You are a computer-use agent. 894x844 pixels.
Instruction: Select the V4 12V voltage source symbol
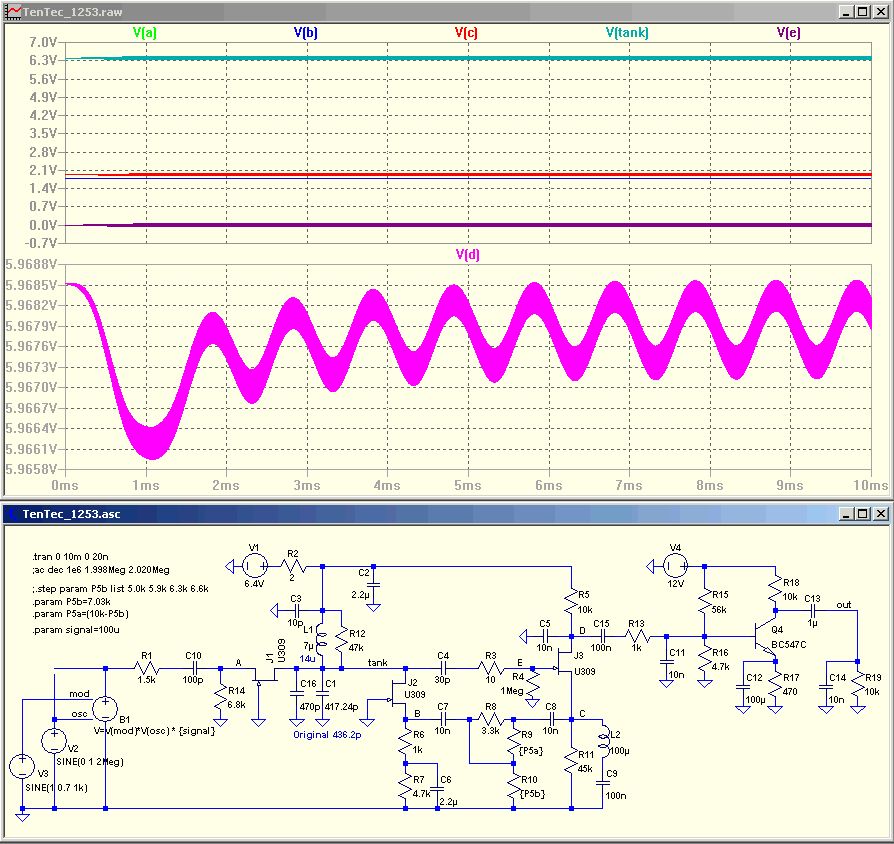(676, 566)
